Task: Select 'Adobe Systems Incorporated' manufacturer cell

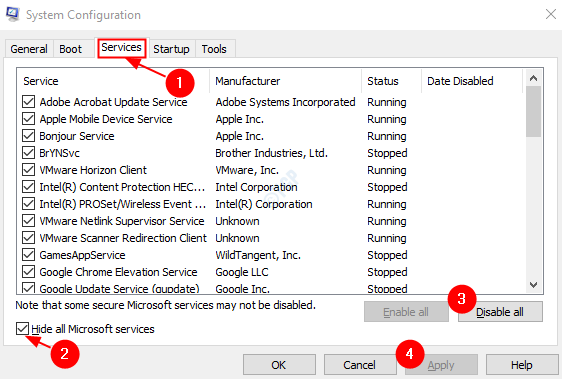Action: point(285,102)
